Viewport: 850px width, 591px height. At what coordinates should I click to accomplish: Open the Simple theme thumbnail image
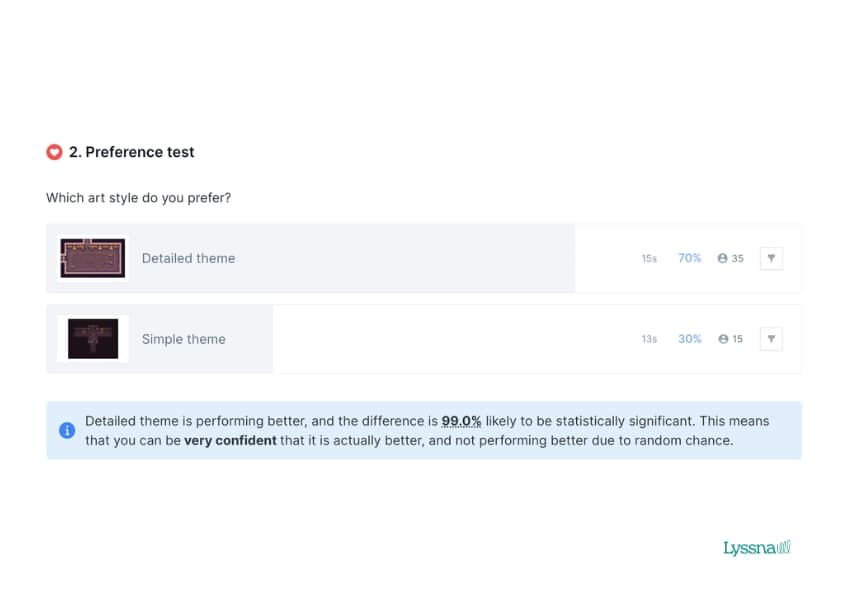pos(92,339)
